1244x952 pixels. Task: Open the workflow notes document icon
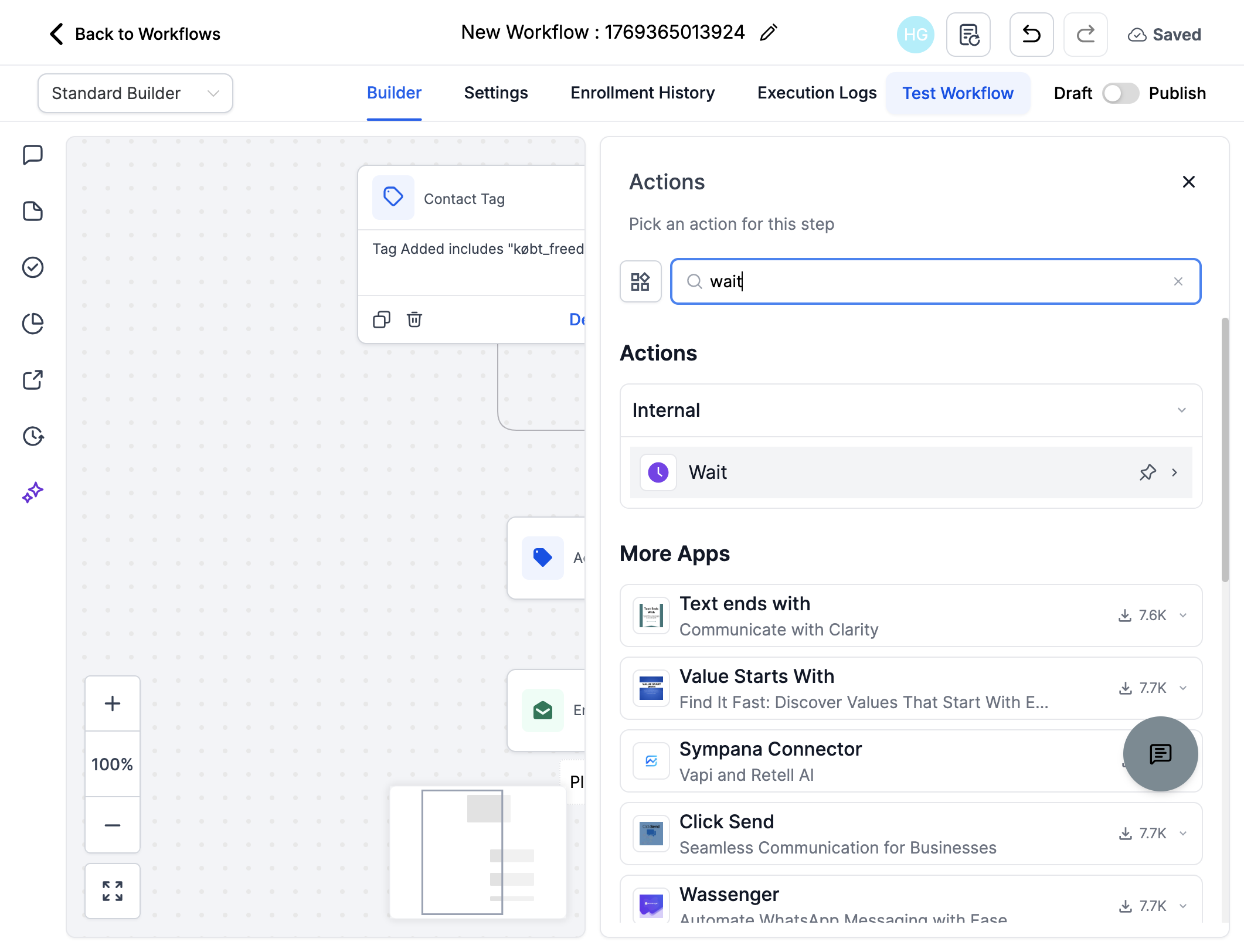(968, 35)
